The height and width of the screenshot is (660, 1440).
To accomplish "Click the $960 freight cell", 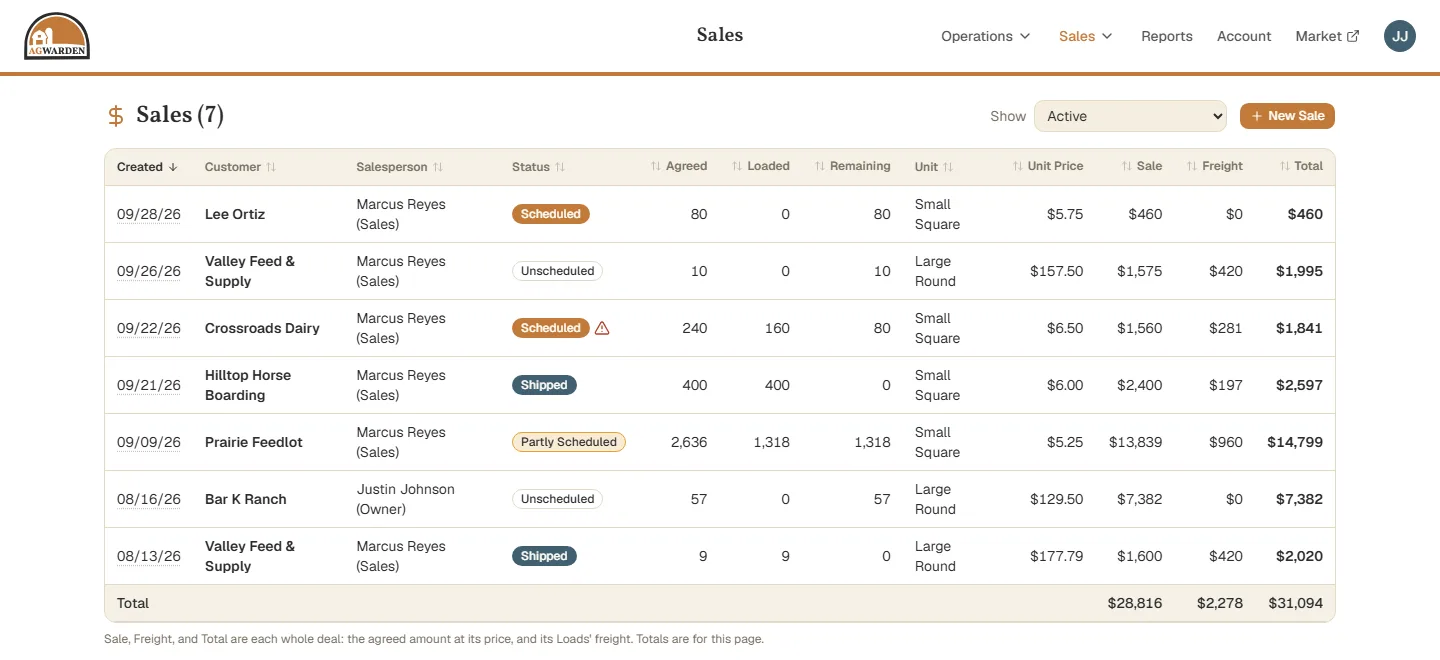I will 1226,442.
